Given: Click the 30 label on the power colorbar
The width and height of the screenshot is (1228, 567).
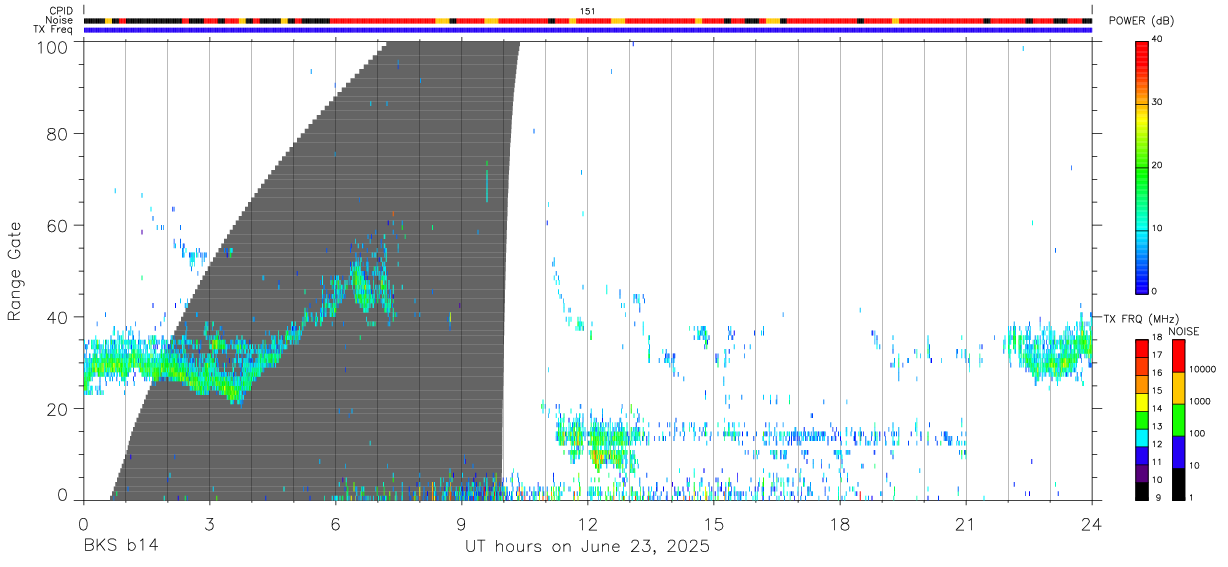Looking at the screenshot, I should click(x=1158, y=102).
